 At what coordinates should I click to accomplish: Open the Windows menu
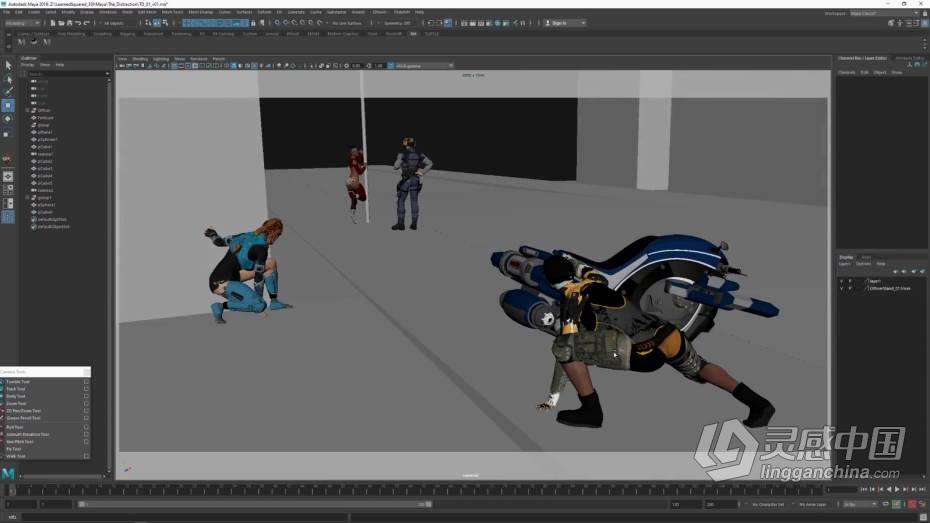click(108, 12)
